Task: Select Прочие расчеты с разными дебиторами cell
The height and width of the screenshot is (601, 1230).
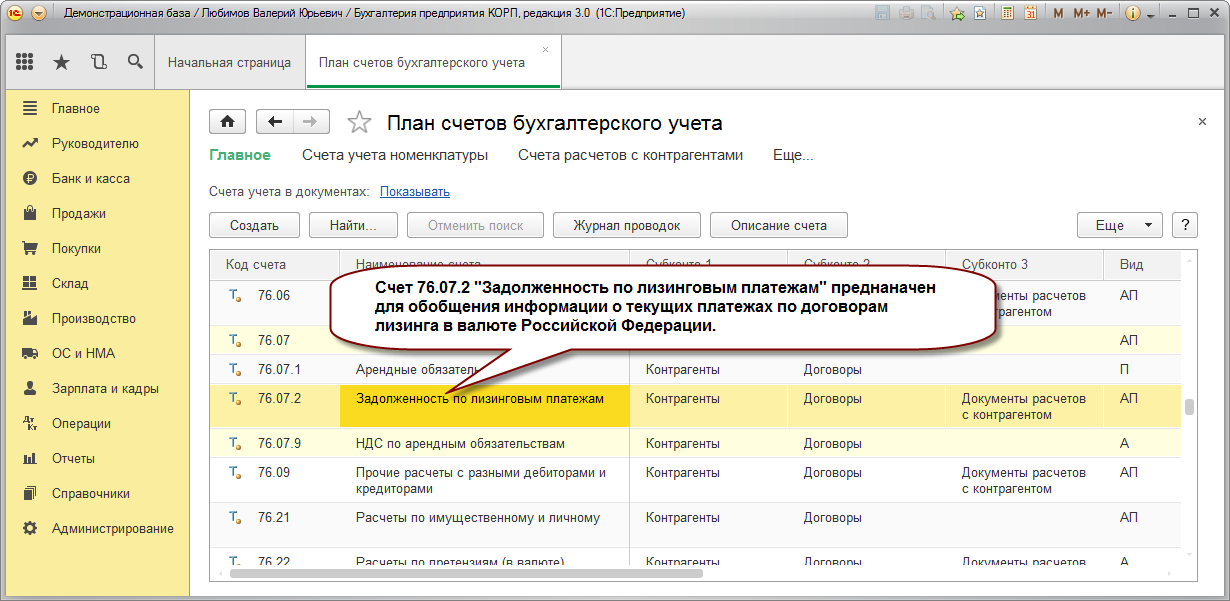Action: tap(485, 481)
